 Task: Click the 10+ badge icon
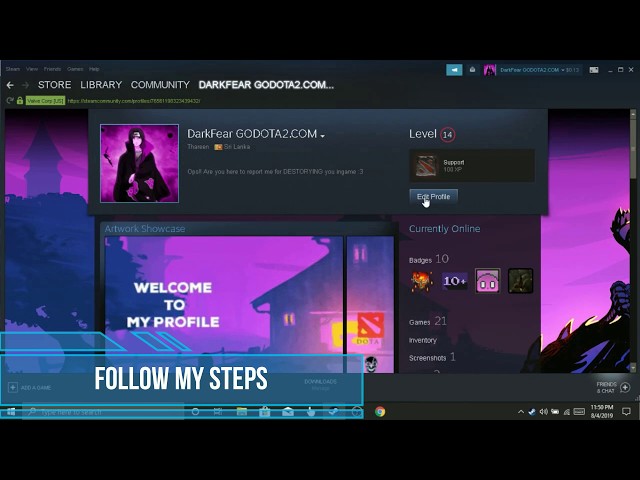tap(455, 281)
